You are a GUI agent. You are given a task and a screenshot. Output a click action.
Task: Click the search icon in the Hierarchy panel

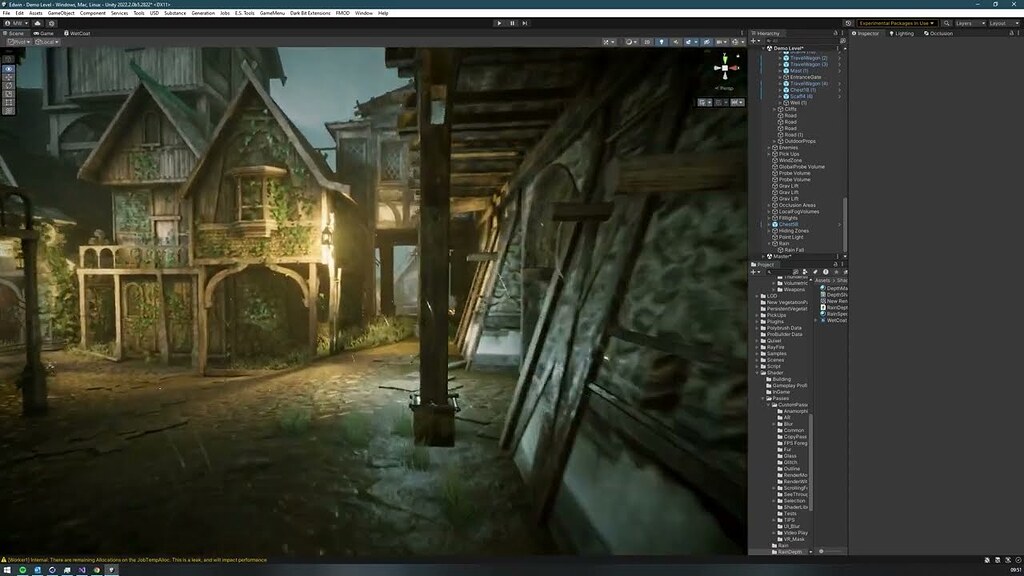point(769,40)
